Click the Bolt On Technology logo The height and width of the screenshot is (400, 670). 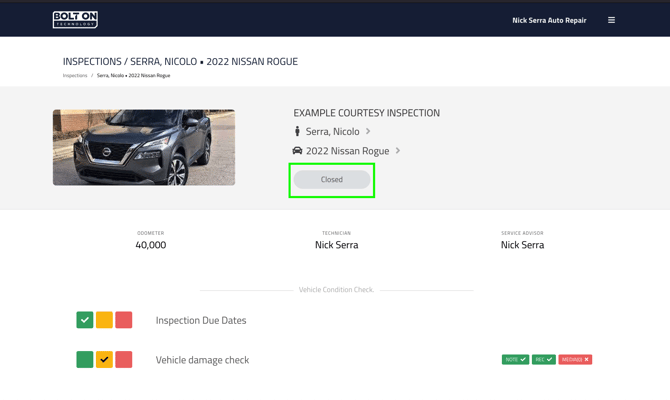[75, 19]
